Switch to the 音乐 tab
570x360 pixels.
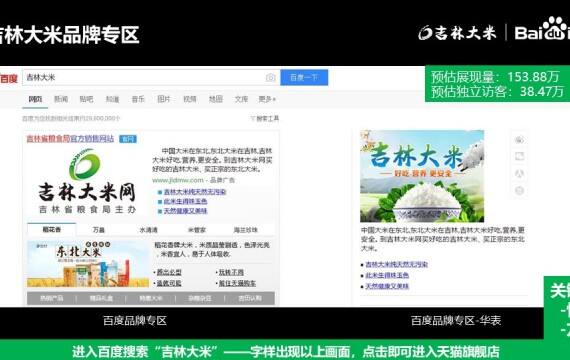[x=138, y=99]
